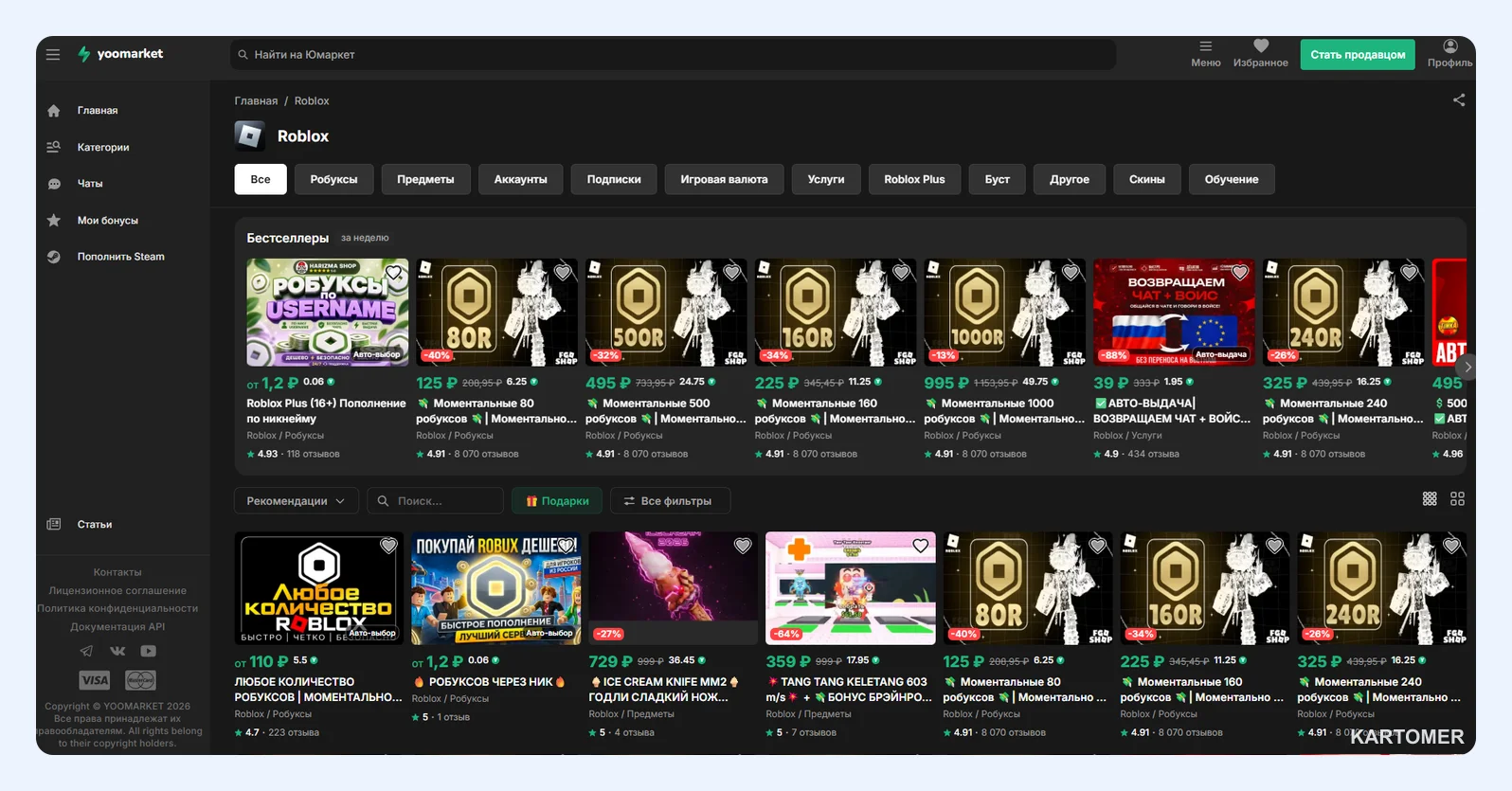Switch to large tile view icon
Image resolution: width=1512 pixels, height=791 pixels.
click(x=1457, y=499)
